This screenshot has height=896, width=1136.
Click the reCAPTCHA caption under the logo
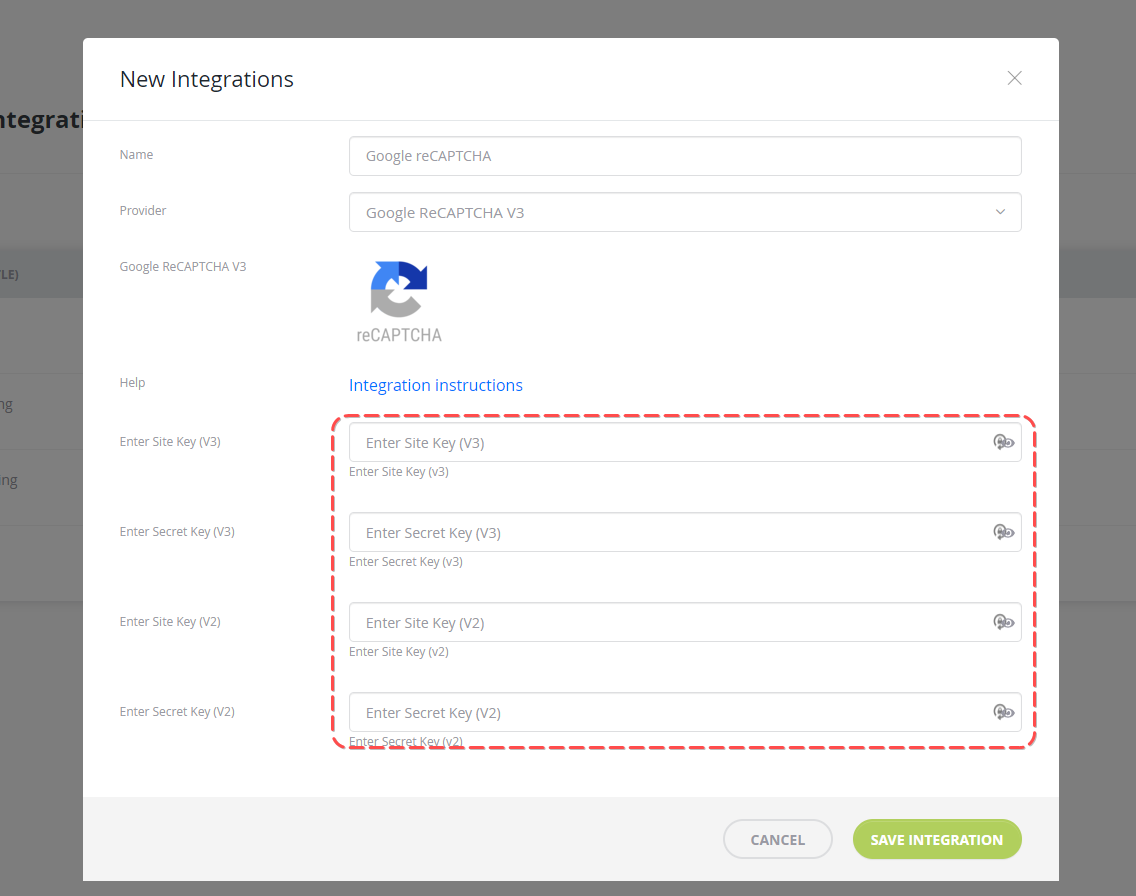click(x=399, y=335)
